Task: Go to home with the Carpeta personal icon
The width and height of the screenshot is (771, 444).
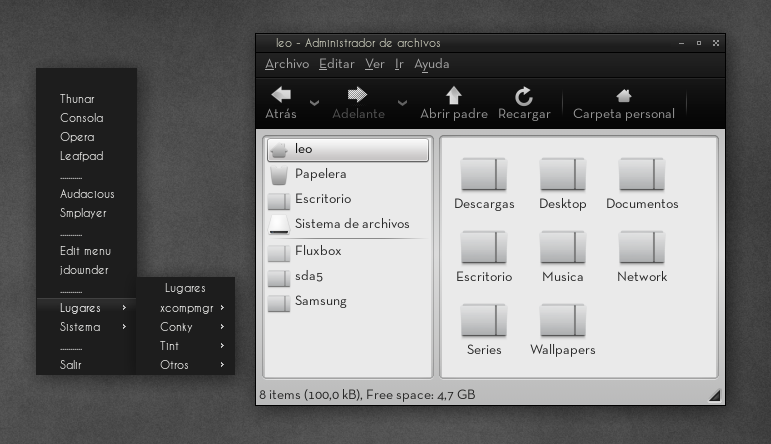Action: click(x=623, y=95)
